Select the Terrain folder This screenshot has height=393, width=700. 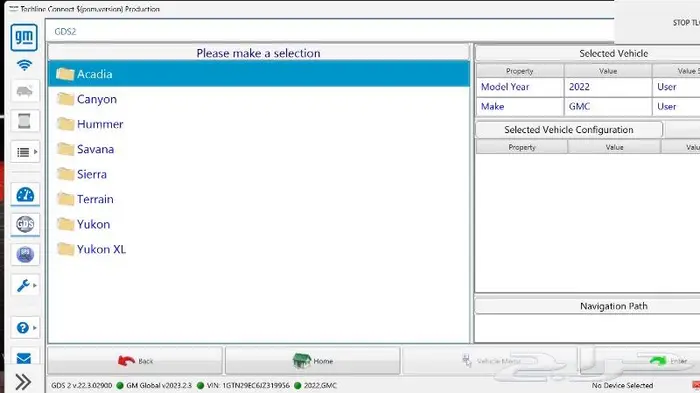click(x=259, y=199)
